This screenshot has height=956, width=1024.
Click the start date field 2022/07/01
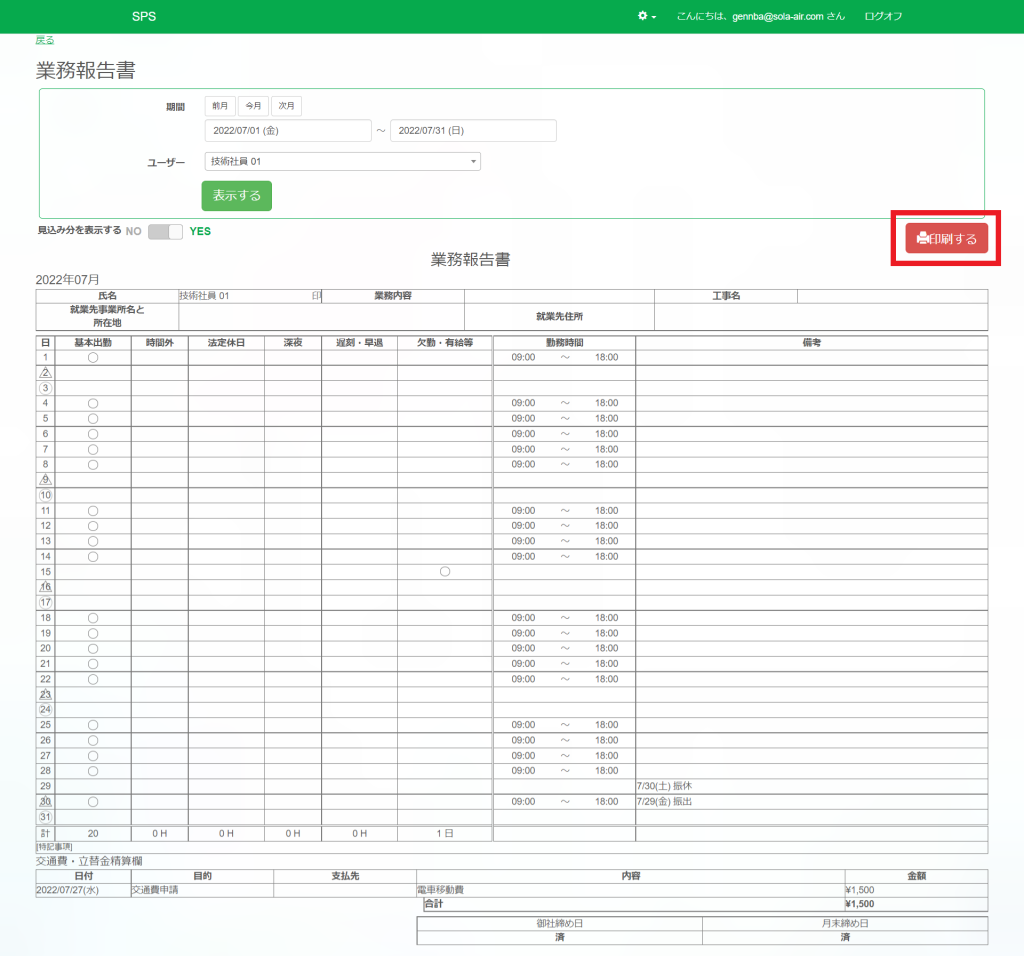click(288, 131)
